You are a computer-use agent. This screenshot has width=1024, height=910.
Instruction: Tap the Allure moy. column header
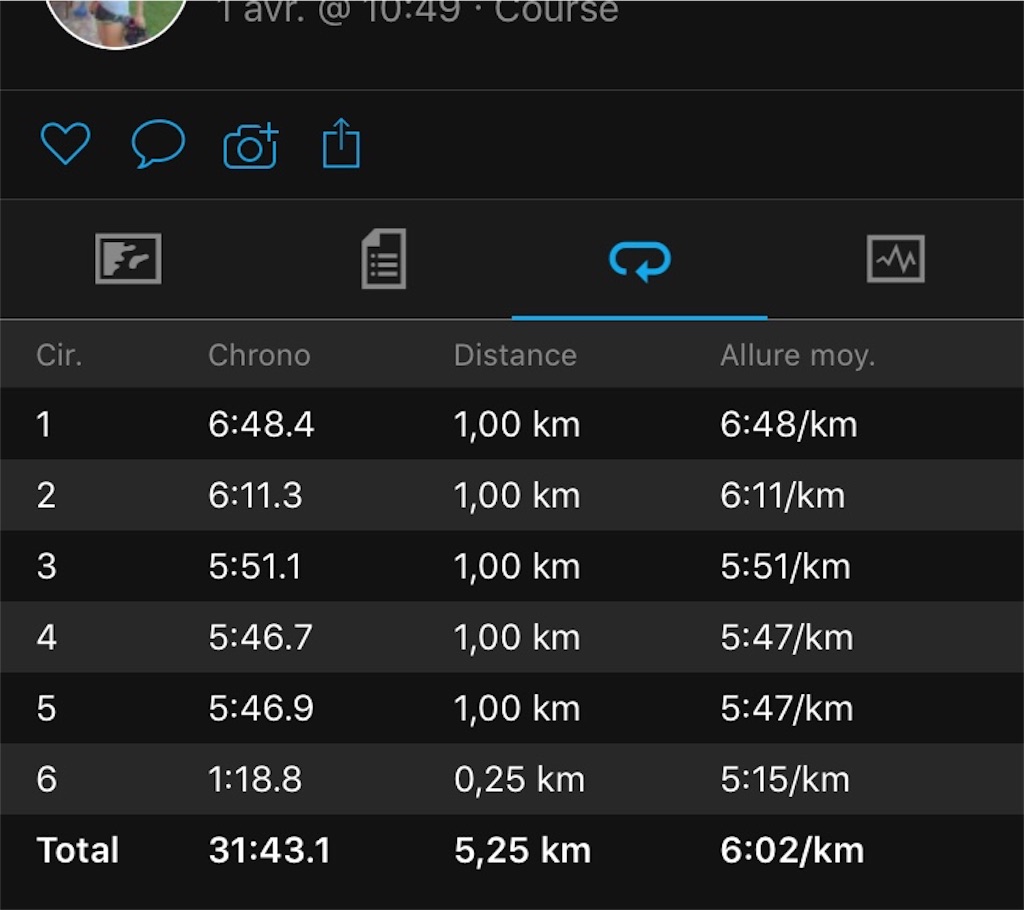pyautogui.click(x=797, y=356)
